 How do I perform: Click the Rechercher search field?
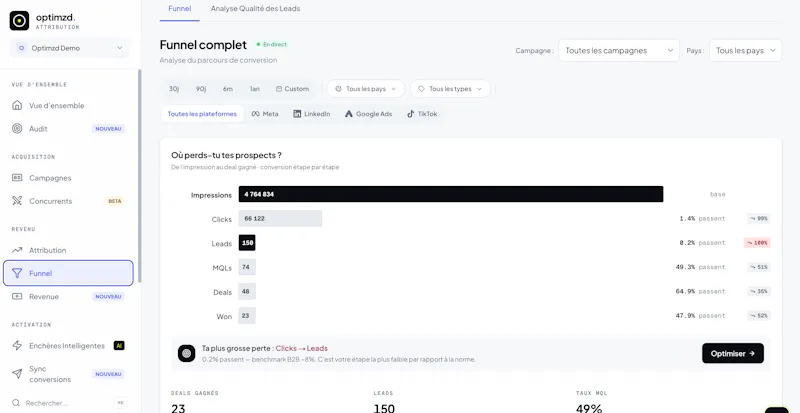click(70, 403)
